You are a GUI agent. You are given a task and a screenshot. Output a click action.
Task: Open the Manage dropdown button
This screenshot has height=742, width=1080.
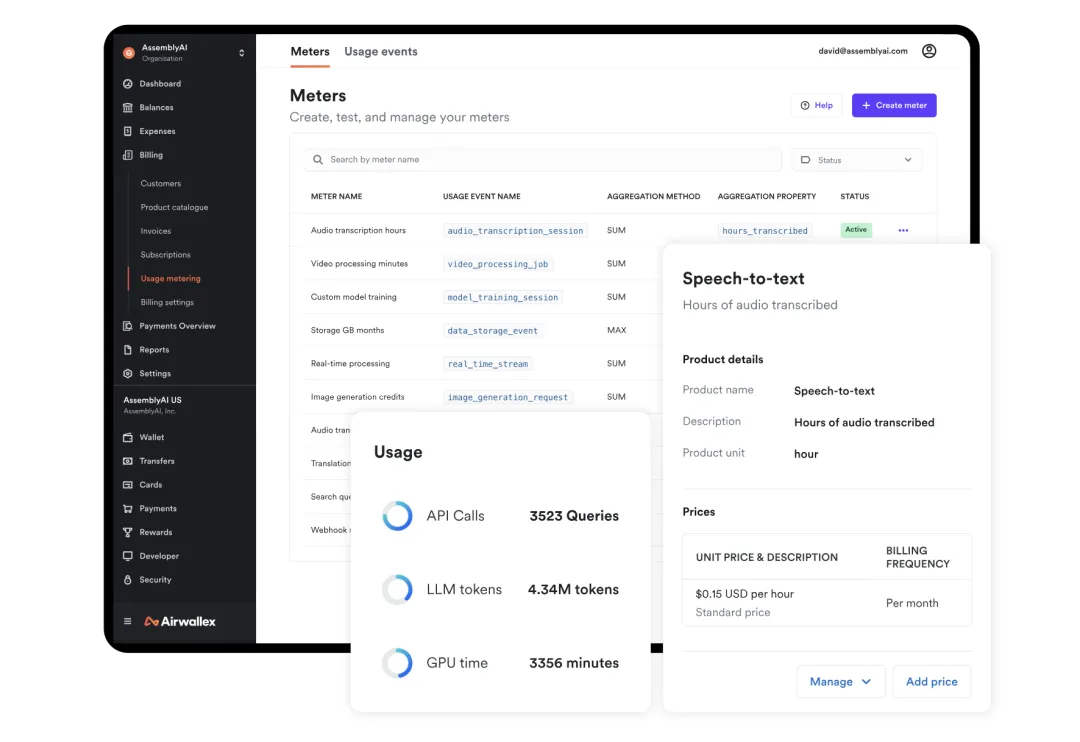pyautogui.click(x=840, y=681)
